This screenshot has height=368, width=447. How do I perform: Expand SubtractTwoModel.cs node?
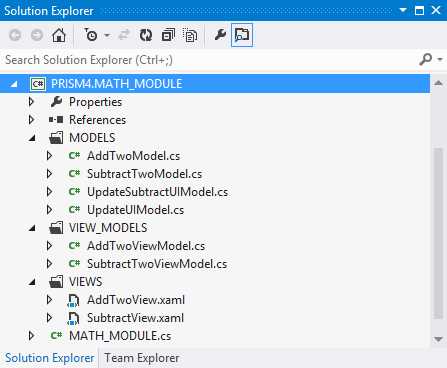tap(49, 174)
